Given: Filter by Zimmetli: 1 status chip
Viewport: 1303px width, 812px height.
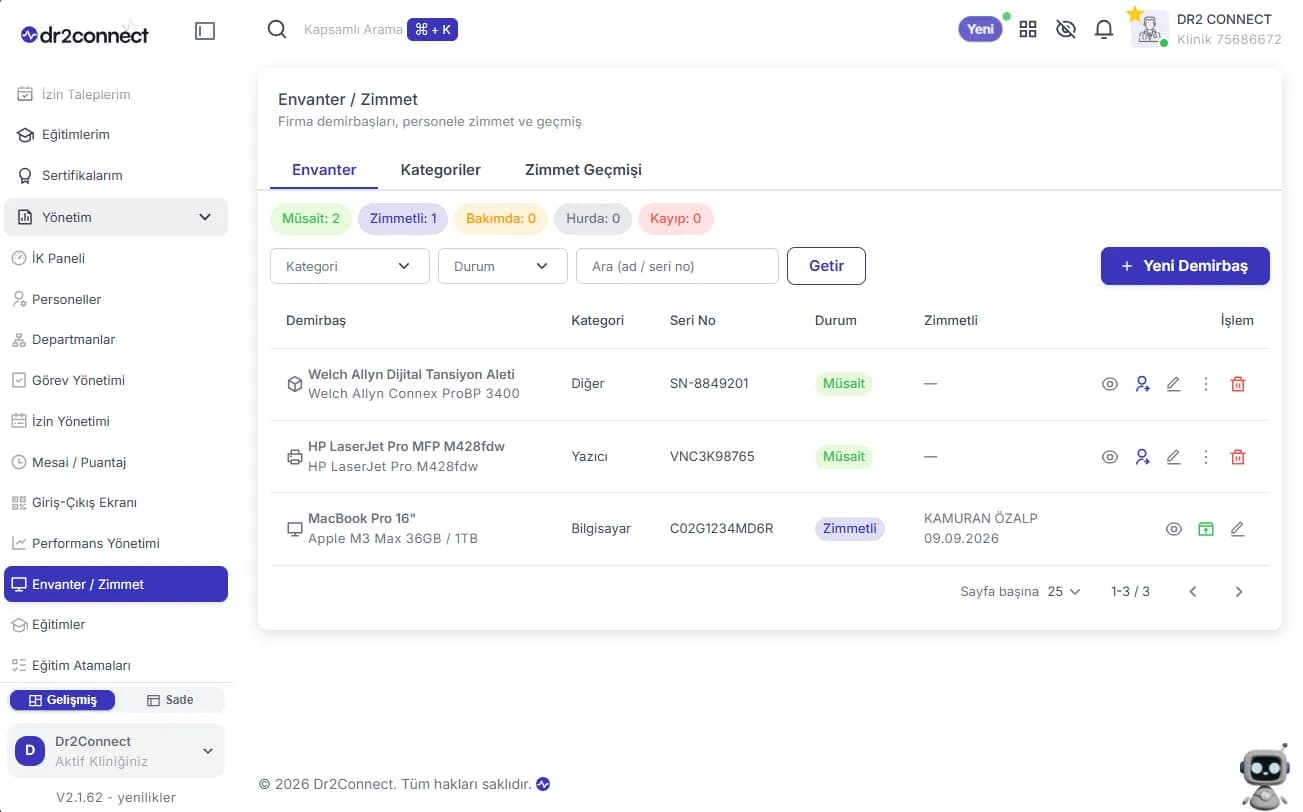Looking at the screenshot, I should coord(403,218).
